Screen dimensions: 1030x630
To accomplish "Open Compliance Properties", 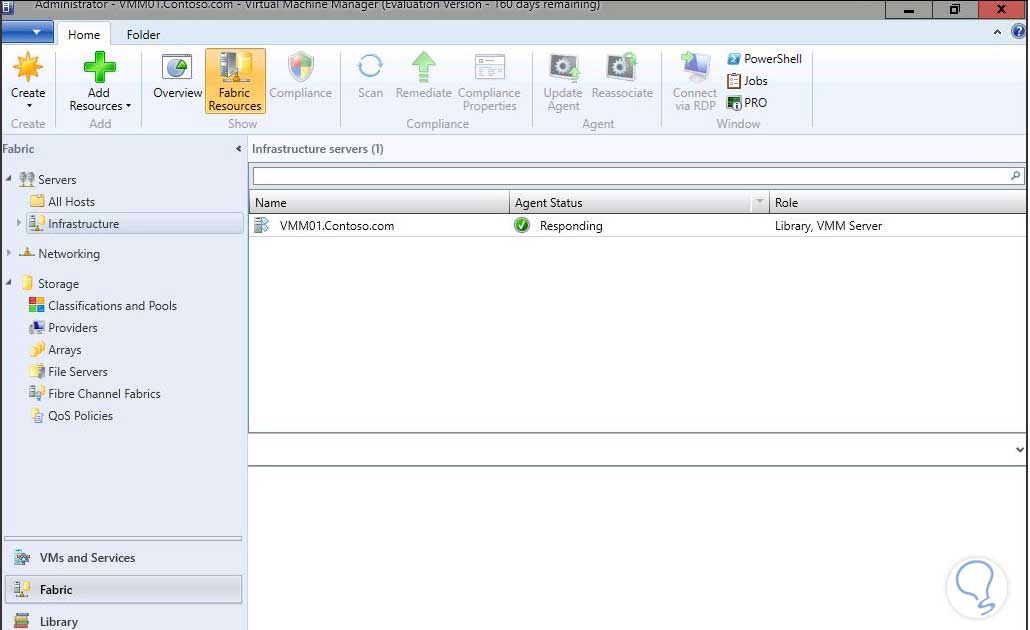I will 489,82.
